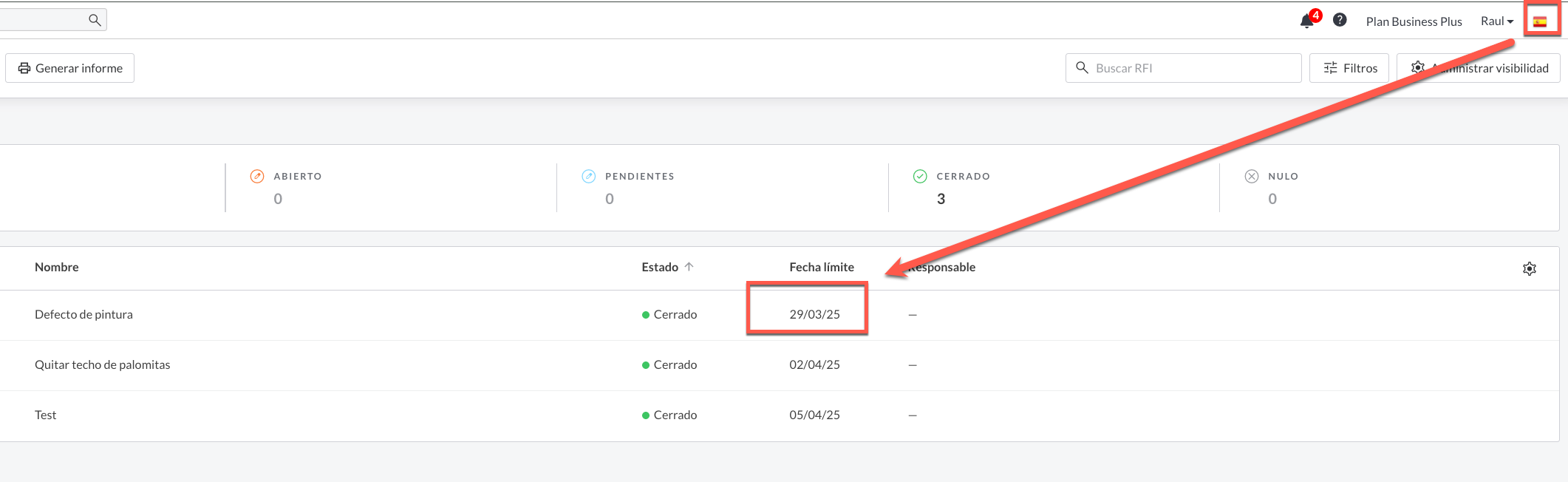This screenshot has width=1568, height=482.
Task: Click the Fecha límite column header
Action: [x=821, y=267]
